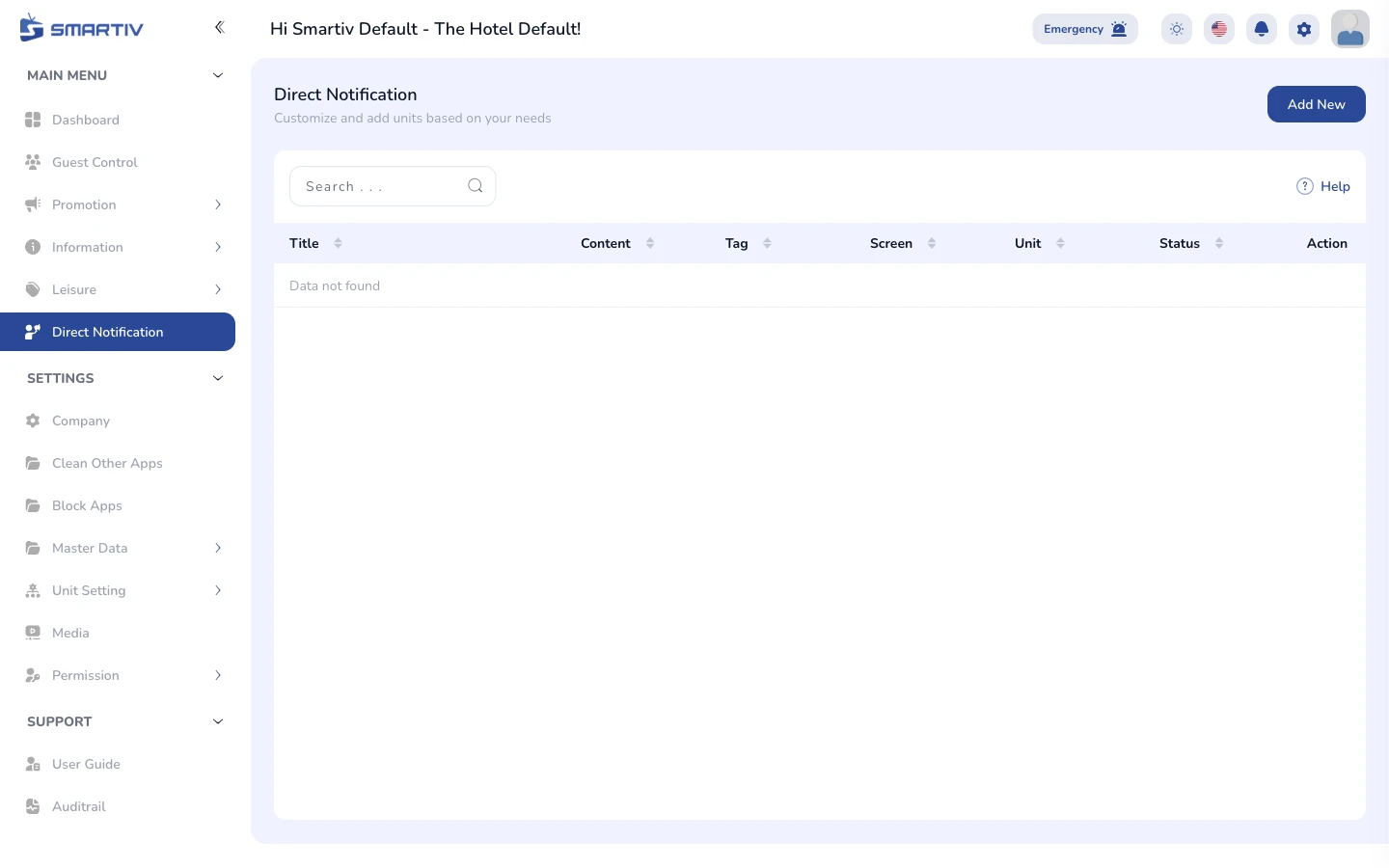Open settings gear icon in header
Image resolution: width=1389 pixels, height=868 pixels.
coord(1304,29)
